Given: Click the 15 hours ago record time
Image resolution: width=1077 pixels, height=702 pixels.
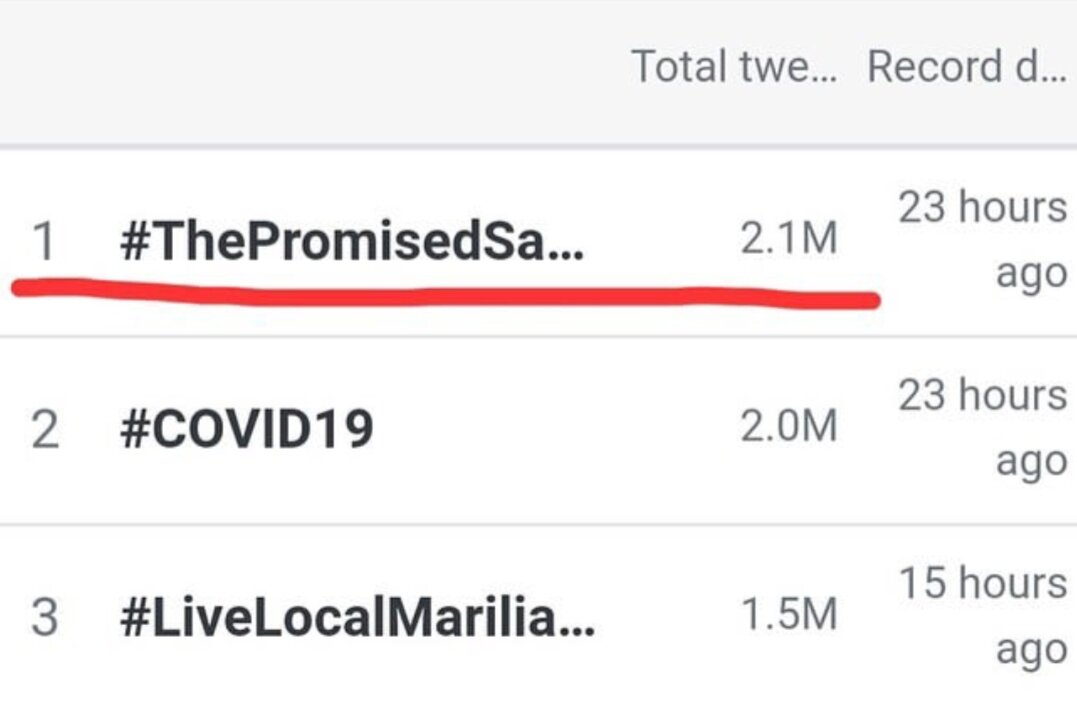Looking at the screenshot, I should 983,615.
